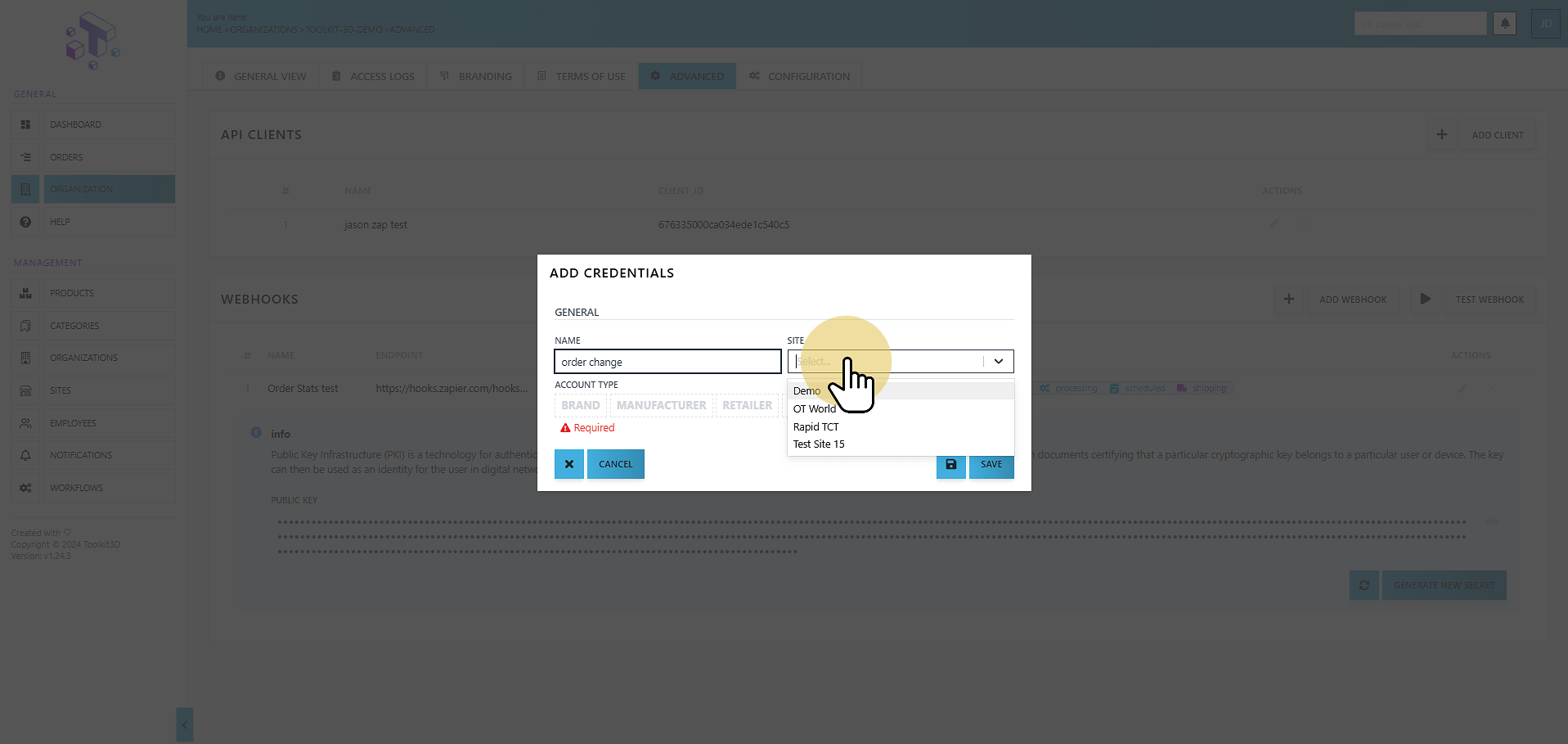Select Manufacturer account type
This screenshot has width=1568, height=744.
click(661, 405)
